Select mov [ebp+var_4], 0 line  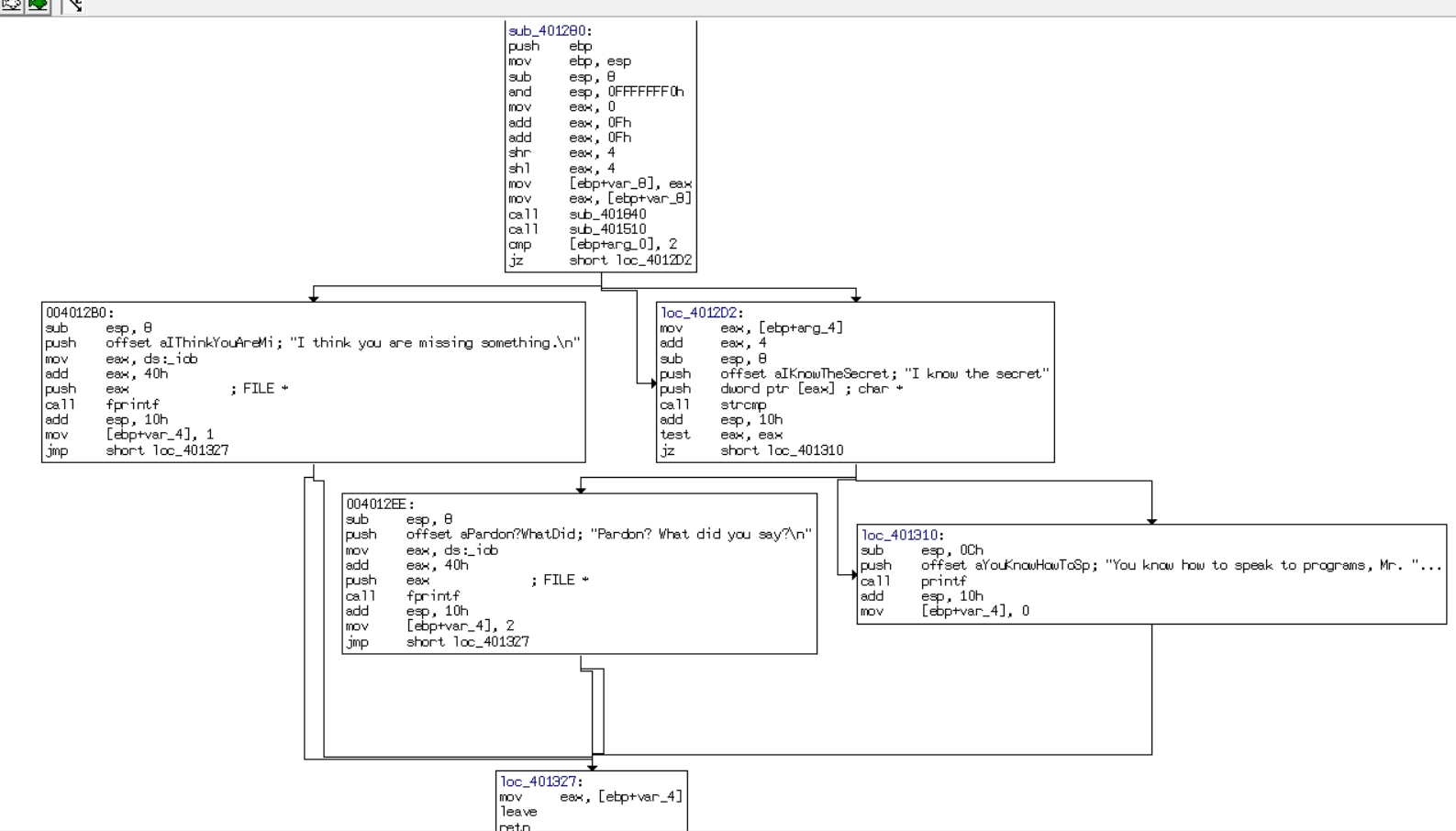945,612
